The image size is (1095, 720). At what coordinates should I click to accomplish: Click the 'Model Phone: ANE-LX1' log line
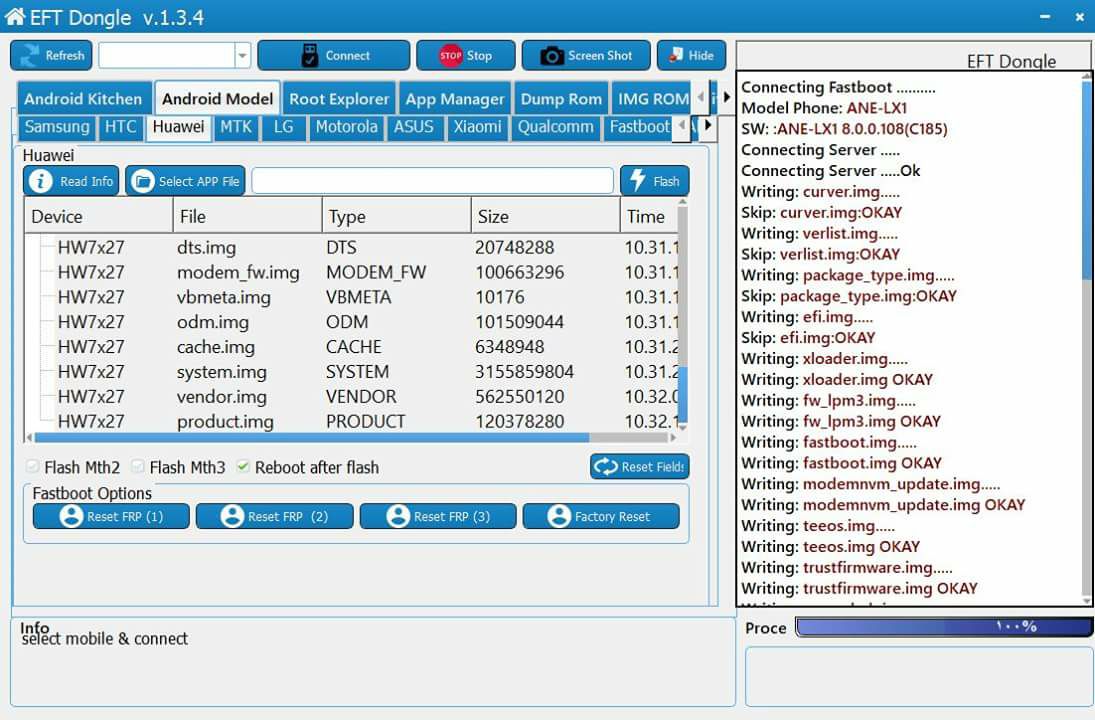pos(824,108)
